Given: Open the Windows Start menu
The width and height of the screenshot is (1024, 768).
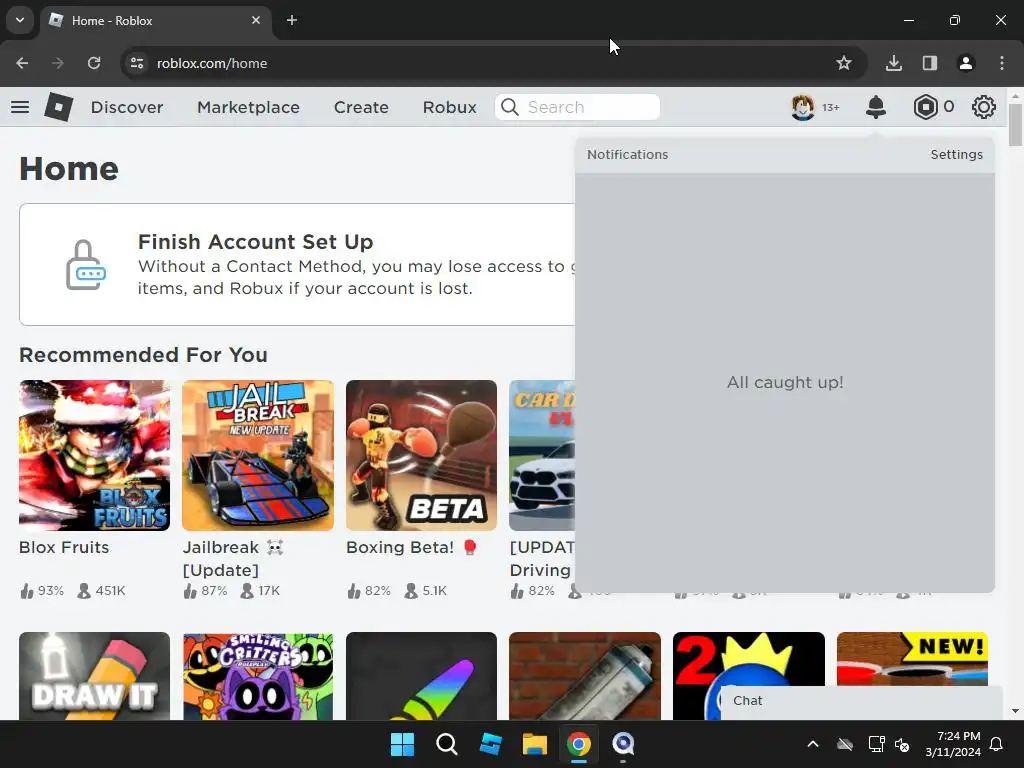Looking at the screenshot, I should (402, 744).
